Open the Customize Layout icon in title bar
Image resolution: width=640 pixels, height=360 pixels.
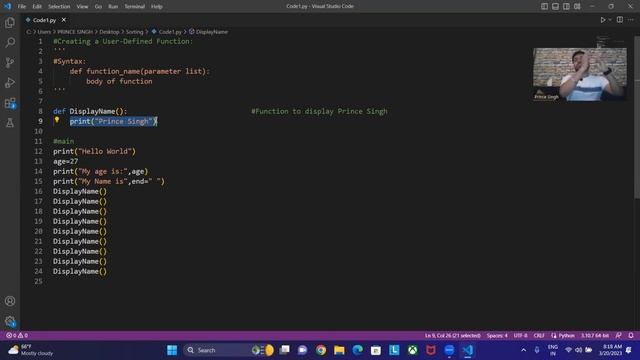pos(577,6)
